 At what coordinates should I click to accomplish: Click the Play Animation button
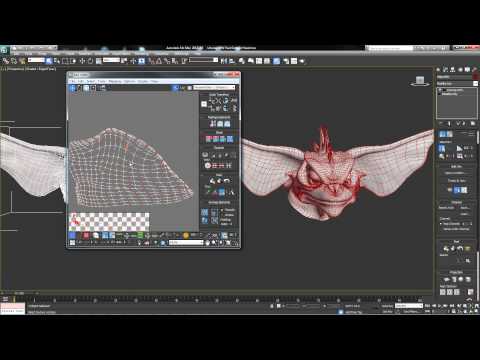(440, 305)
